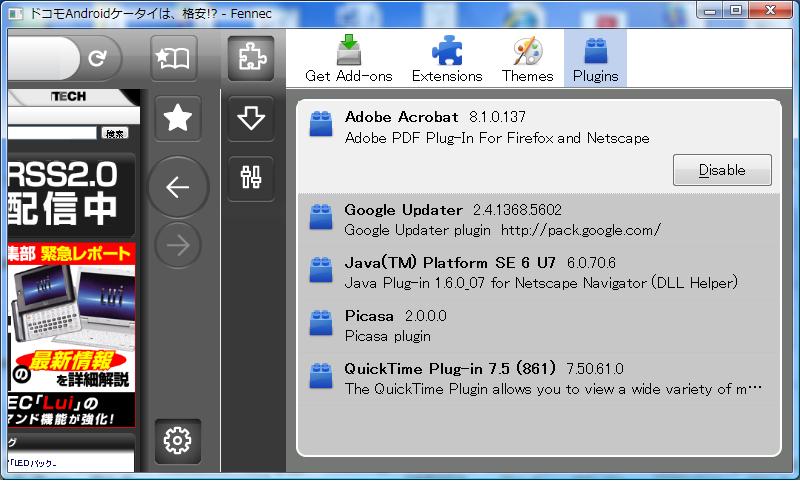Open the gear settings icon in sidebar
Screen dimensions: 800x481
click(x=177, y=440)
